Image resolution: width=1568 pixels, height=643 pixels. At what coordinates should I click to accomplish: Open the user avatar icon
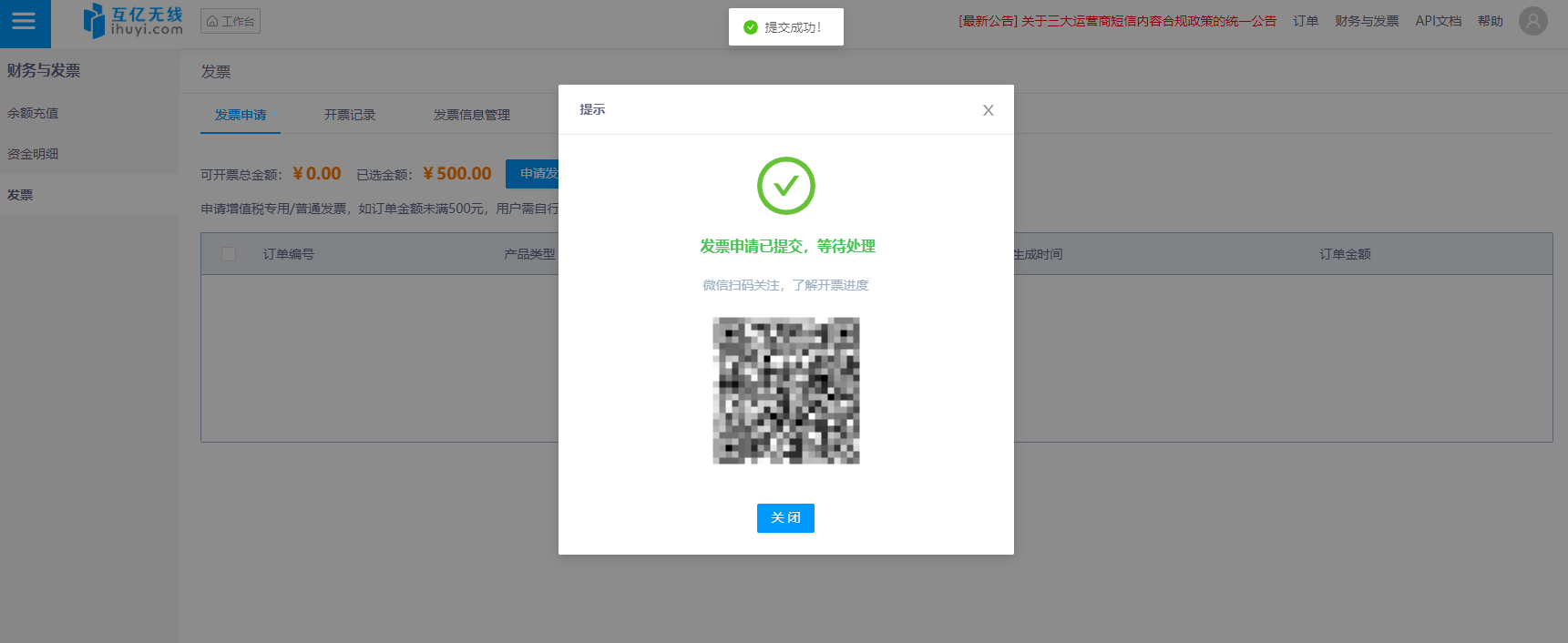(1532, 21)
